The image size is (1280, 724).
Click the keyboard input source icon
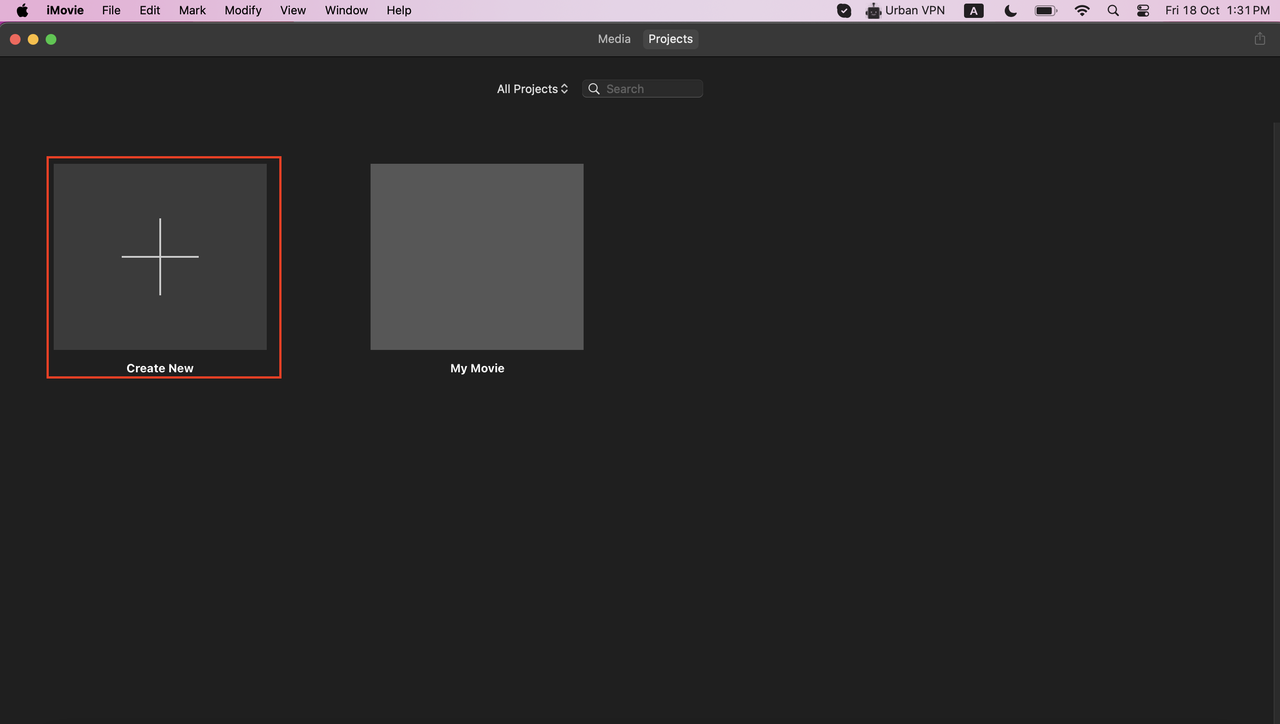tap(973, 10)
